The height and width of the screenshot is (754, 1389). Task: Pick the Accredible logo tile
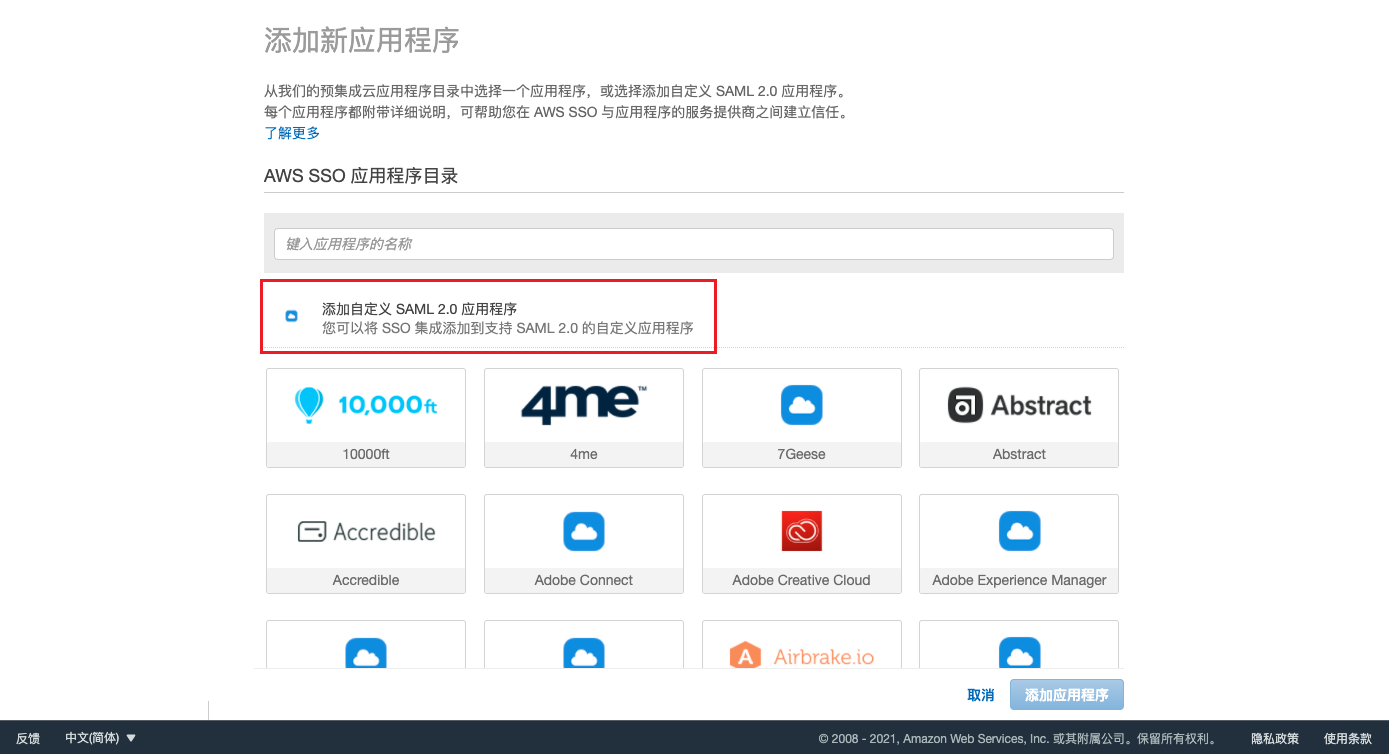(366, 531)
